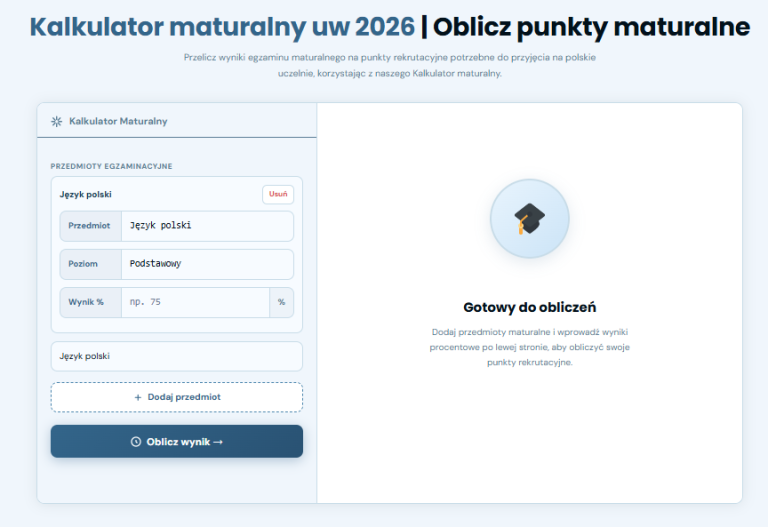Click the graduation cap icon
Viewport: 768px width, 527px height.
click(529, 218)
